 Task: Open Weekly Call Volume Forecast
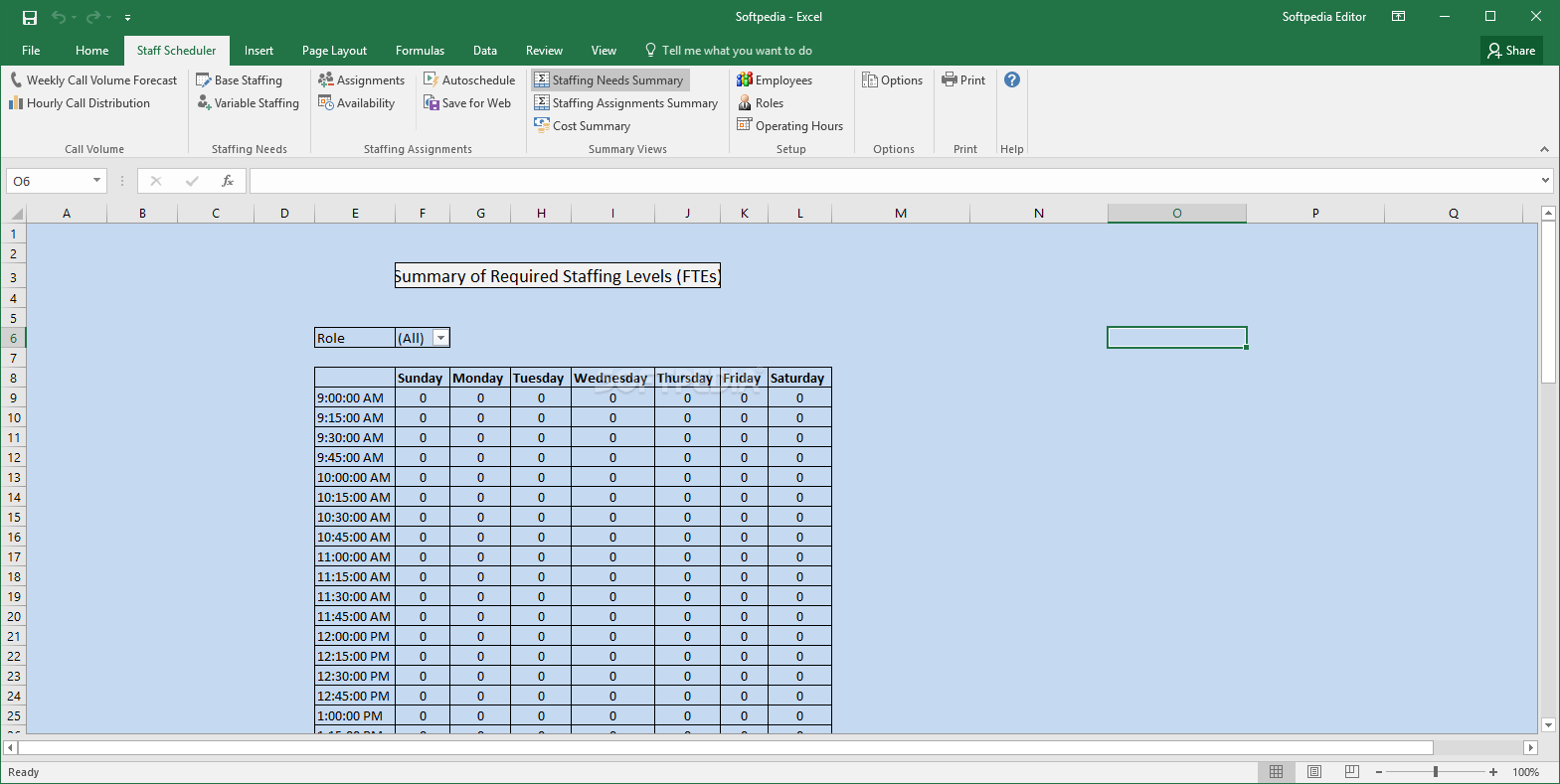click(93, 80)
